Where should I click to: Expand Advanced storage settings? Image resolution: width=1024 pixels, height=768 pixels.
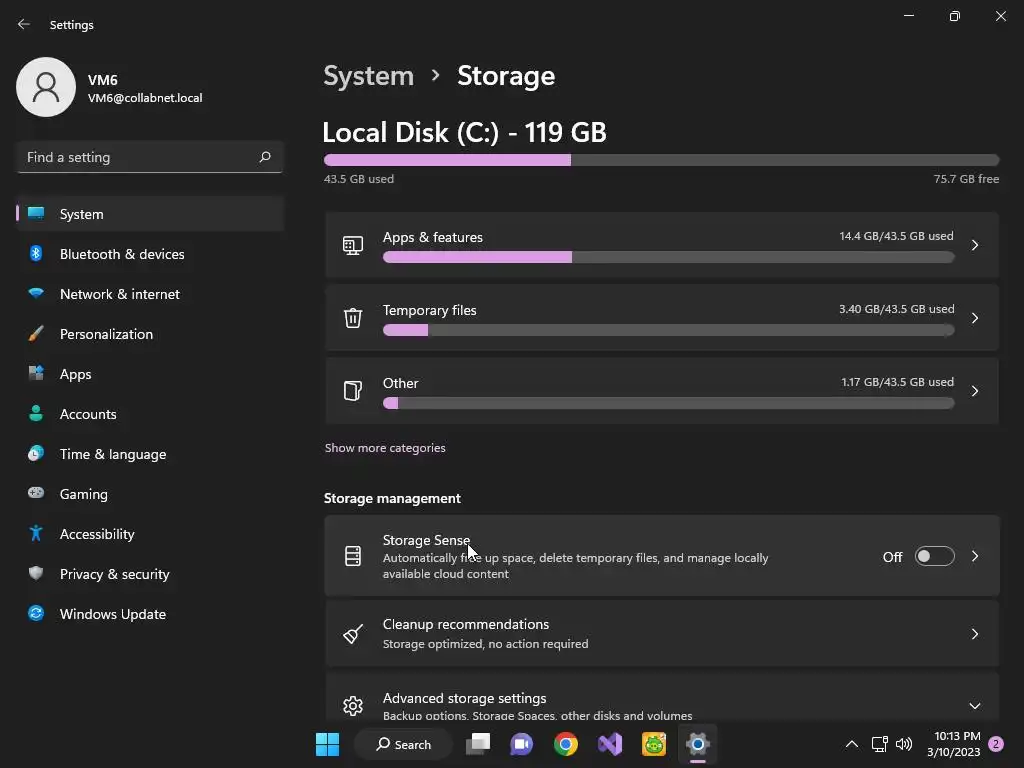coord(974,706)
